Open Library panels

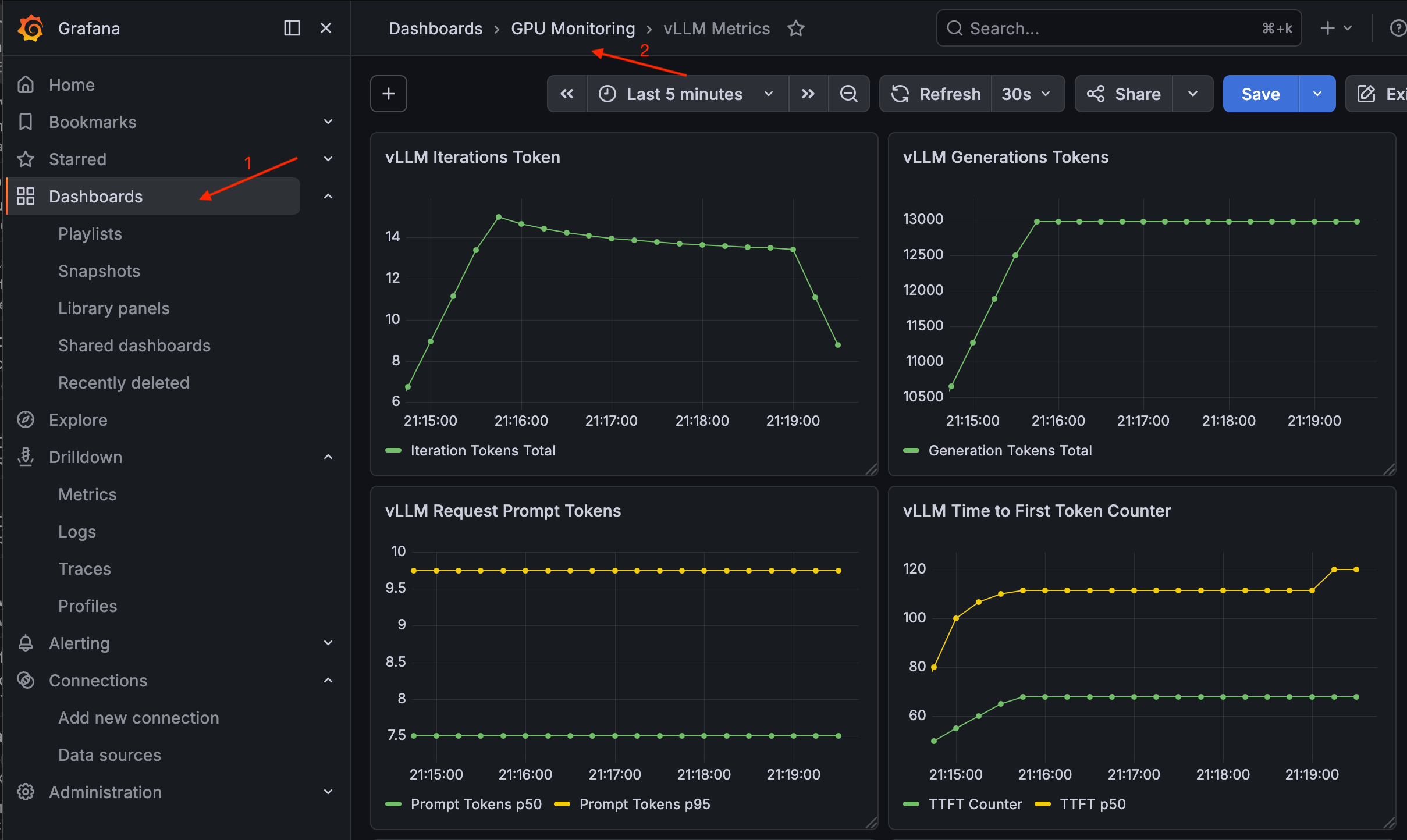coord(114,308)
